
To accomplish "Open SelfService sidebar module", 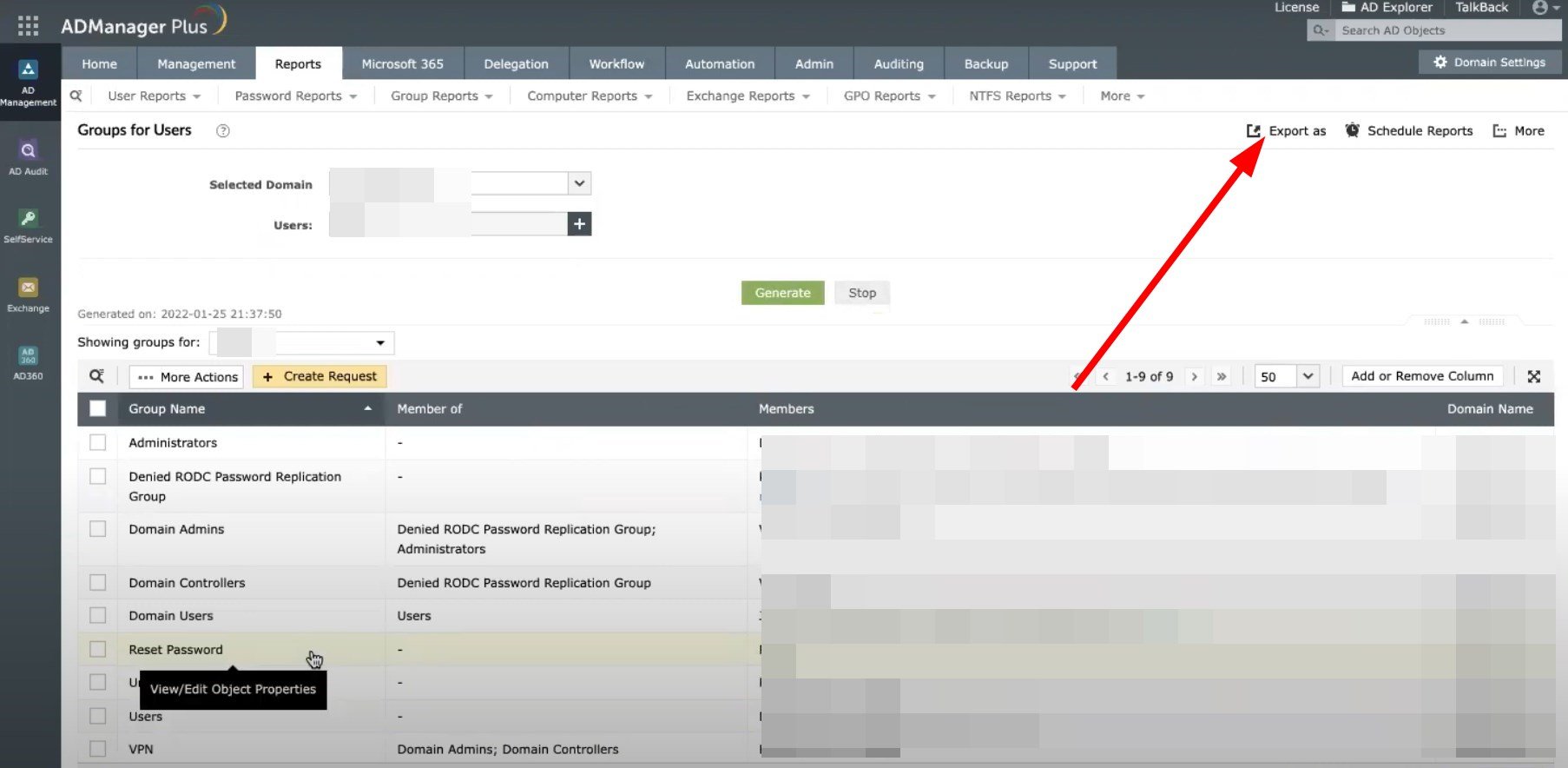I will coord(28,226).
